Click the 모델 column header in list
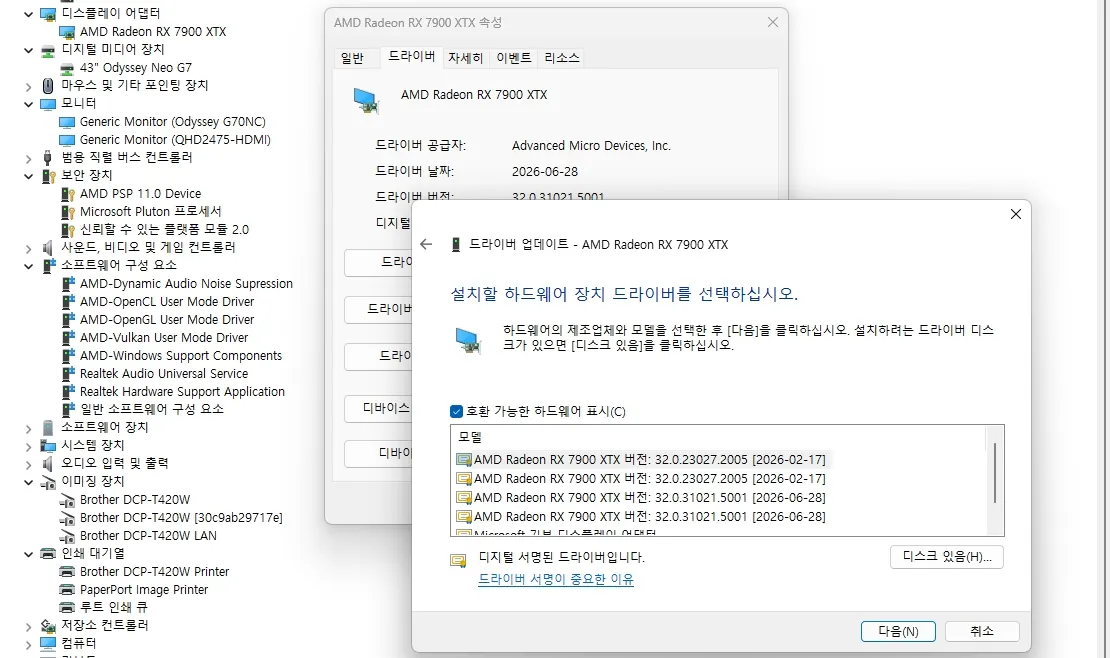 [x=470, y=437]
